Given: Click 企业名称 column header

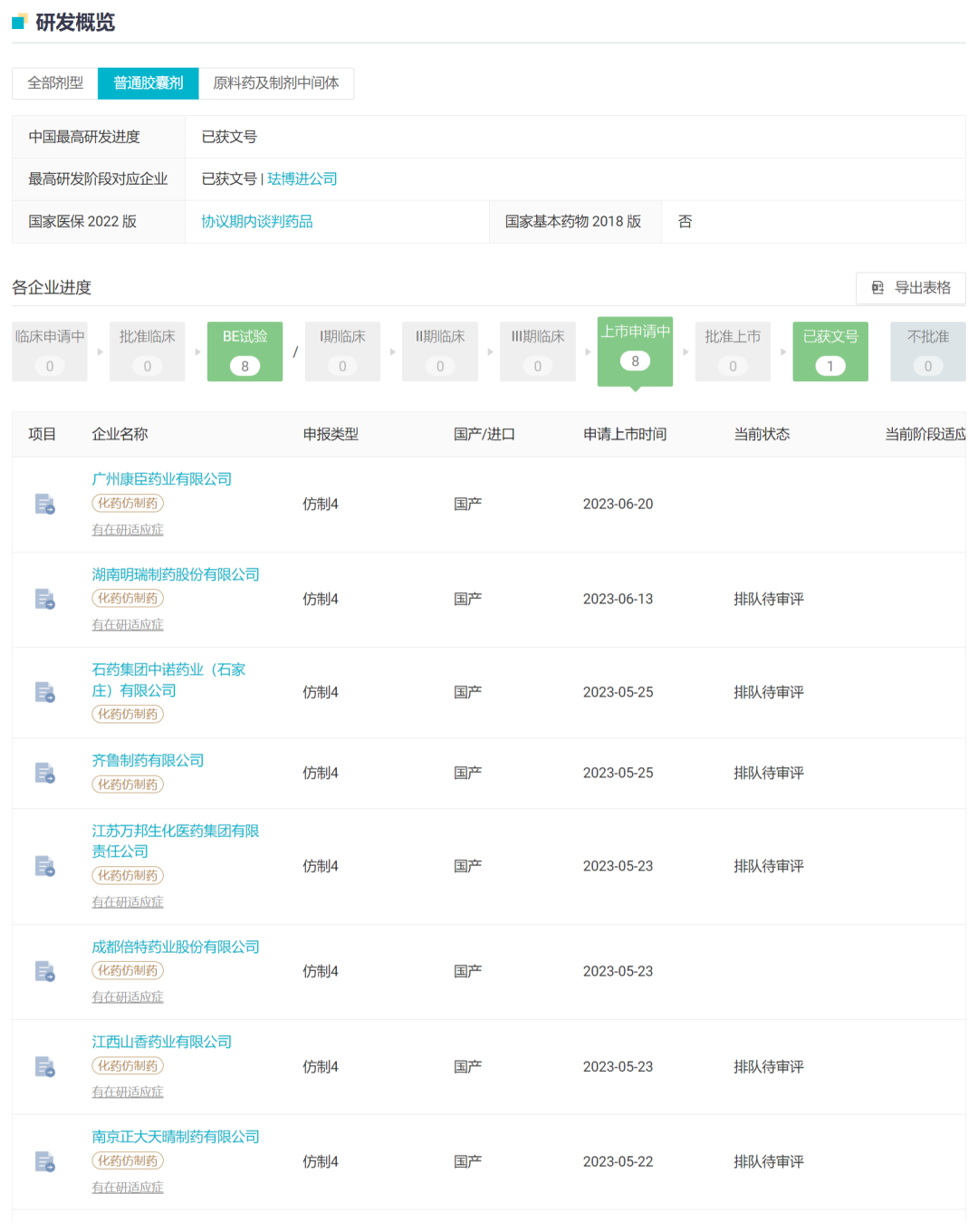Looking at the screenshot, I should [x=120, y=434].
